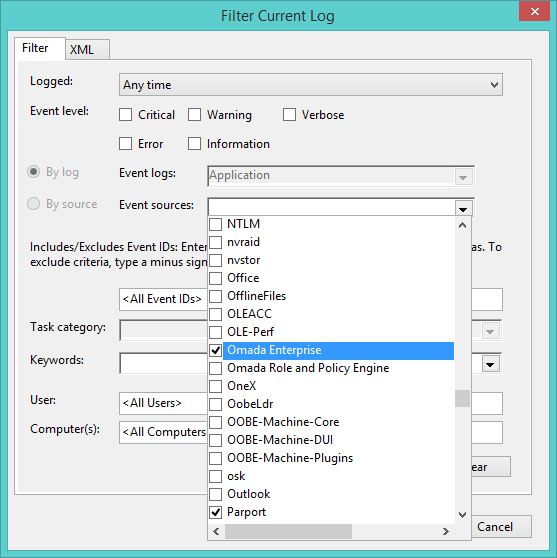Image resolution: width=557 pixels, height=558 pixels.
Task: Check the Critical event level box
Action: tap(125, 115)
